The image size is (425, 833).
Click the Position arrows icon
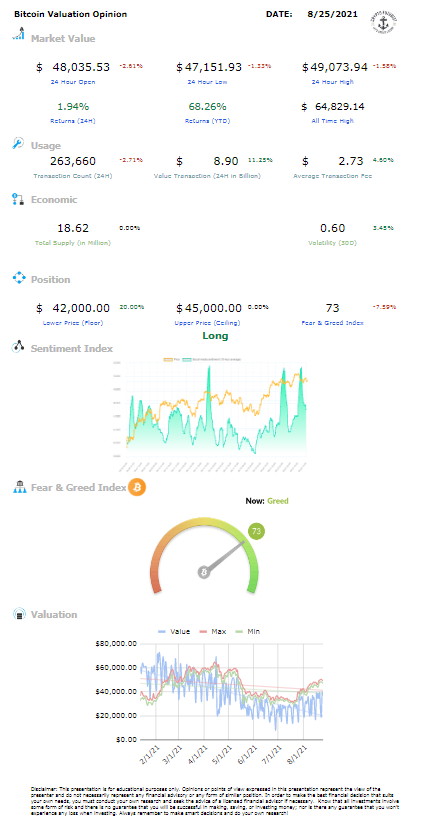19,278
